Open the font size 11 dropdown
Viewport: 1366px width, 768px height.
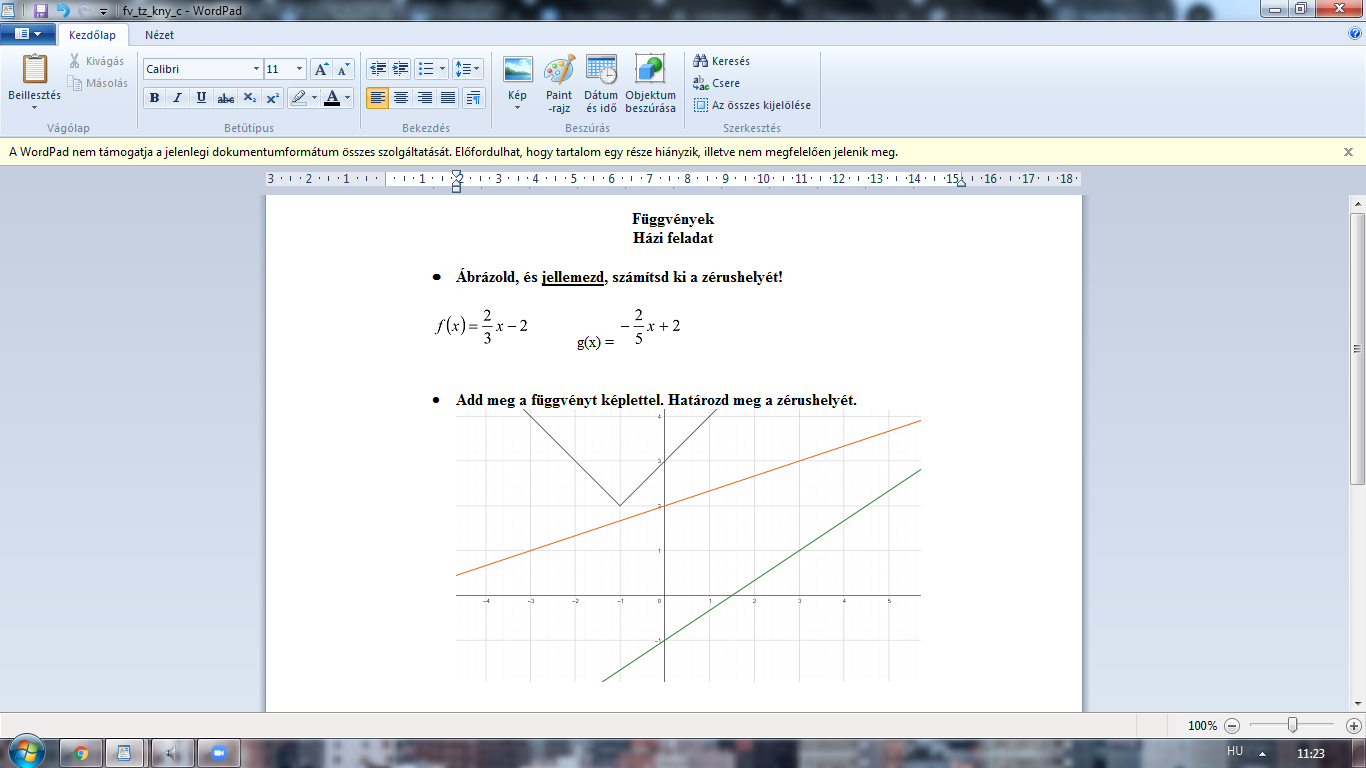pyautogui.click(x=299, y=69)
